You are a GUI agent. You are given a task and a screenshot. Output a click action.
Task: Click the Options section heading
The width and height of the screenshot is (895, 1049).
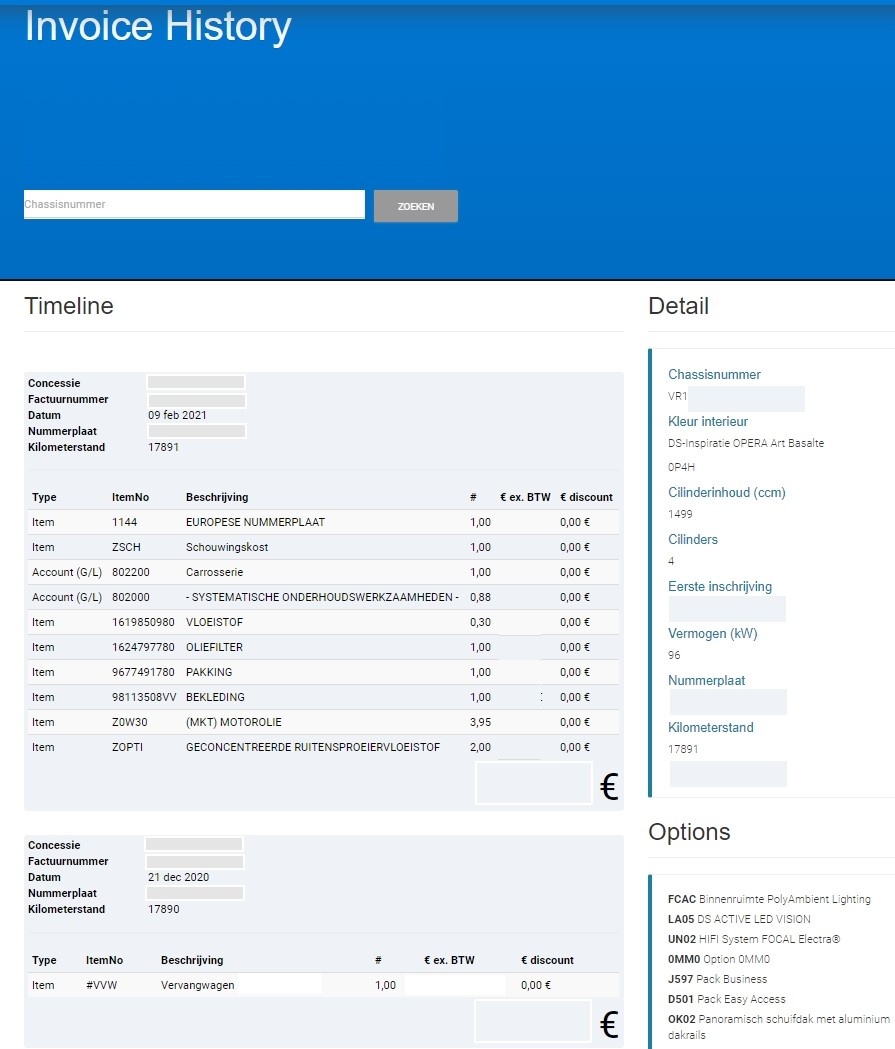689,832
